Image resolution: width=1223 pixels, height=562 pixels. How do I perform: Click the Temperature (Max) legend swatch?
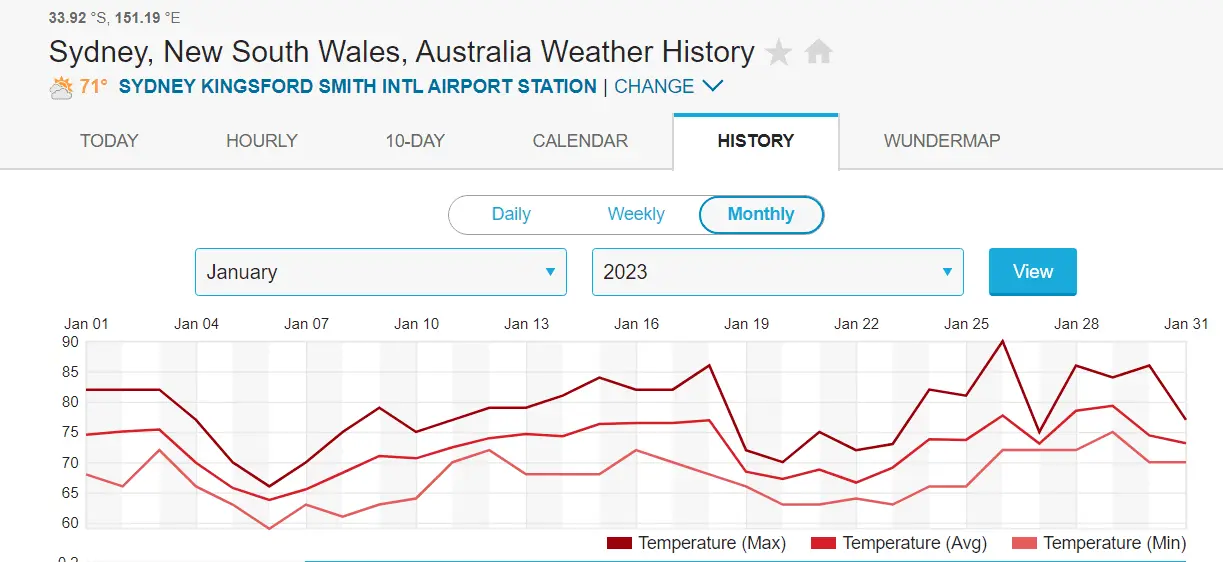(619, 543)
